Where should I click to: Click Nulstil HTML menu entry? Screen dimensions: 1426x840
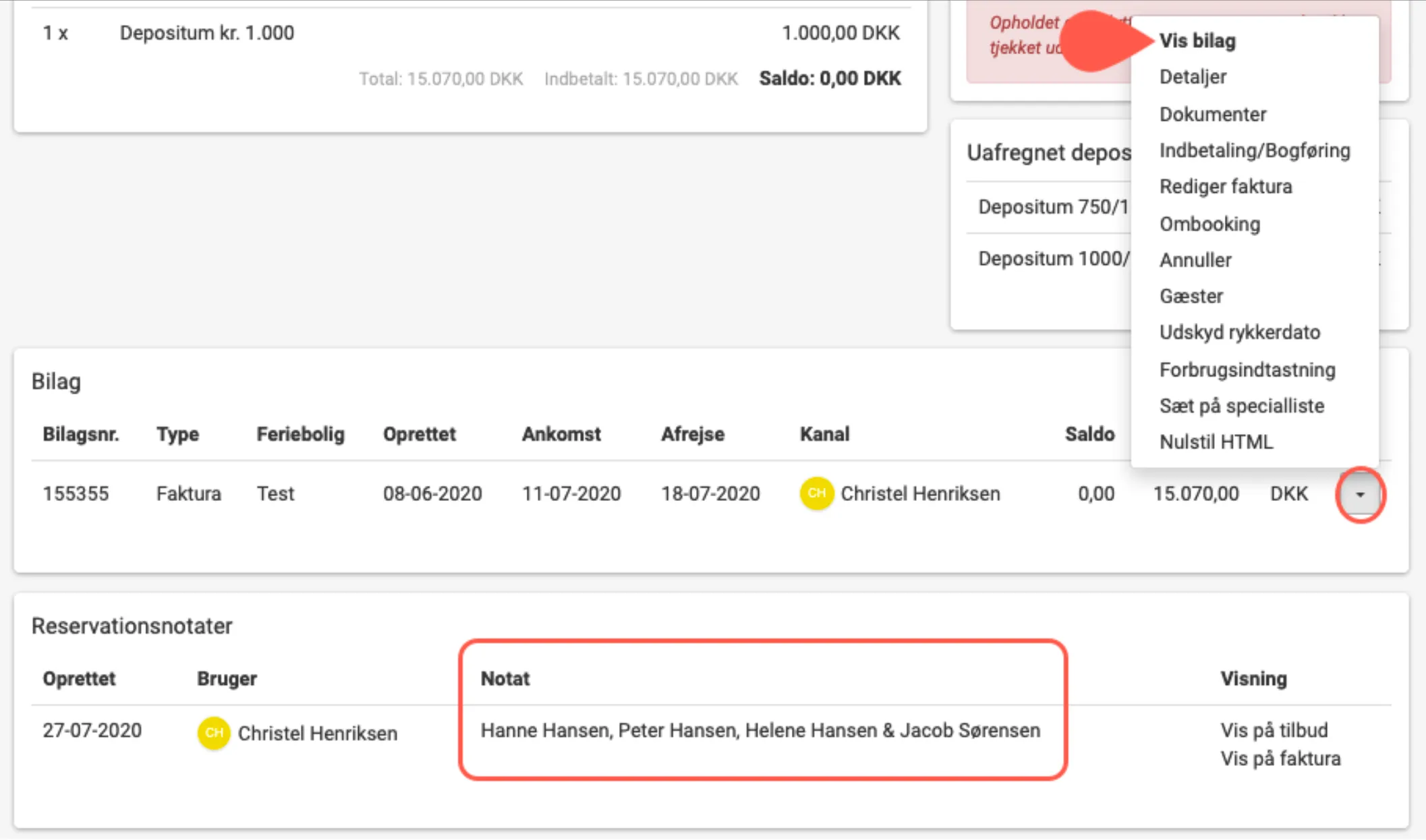[x=1216, y=442]
